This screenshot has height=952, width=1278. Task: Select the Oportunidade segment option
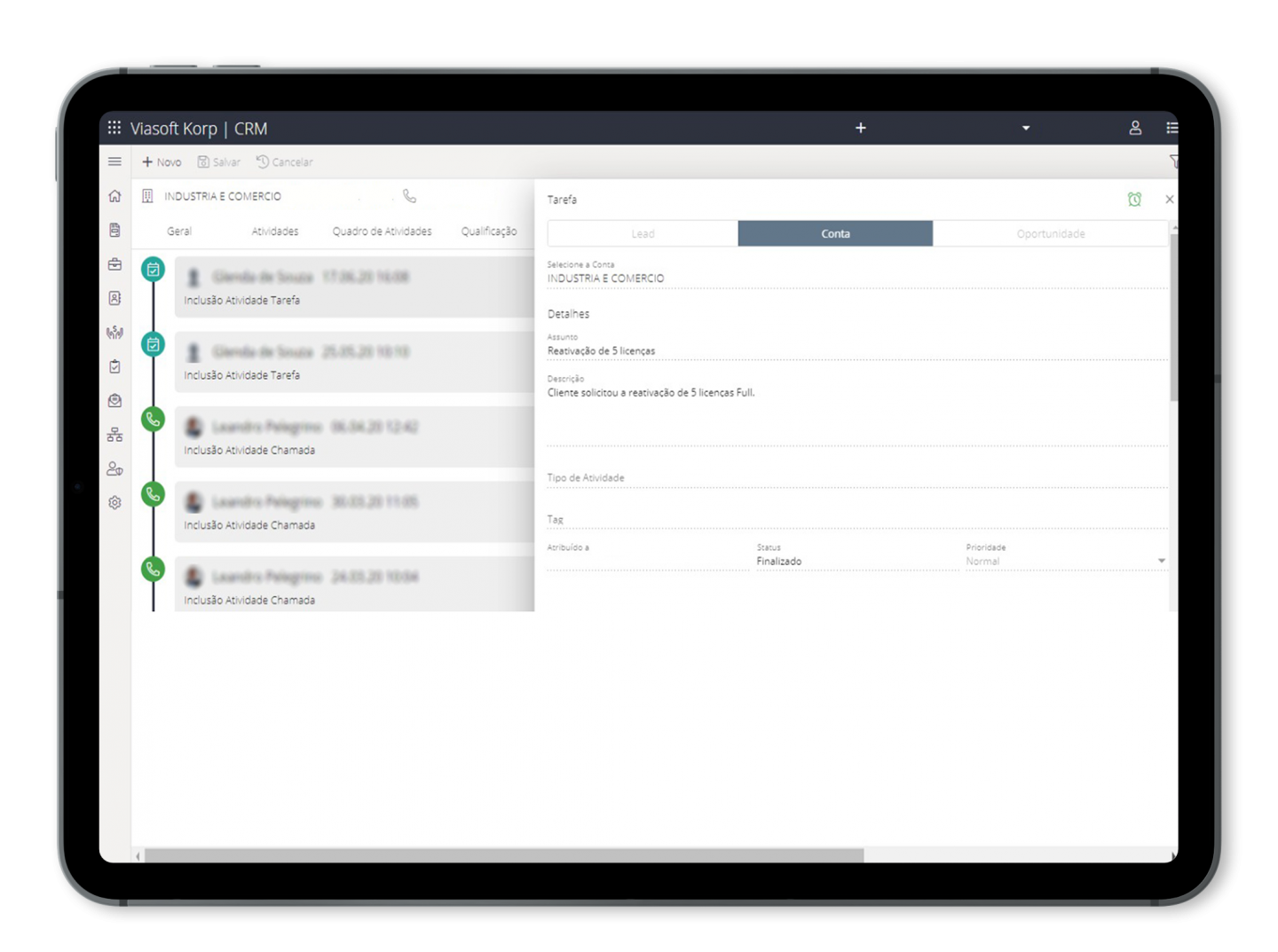(x=1050, y=233)
